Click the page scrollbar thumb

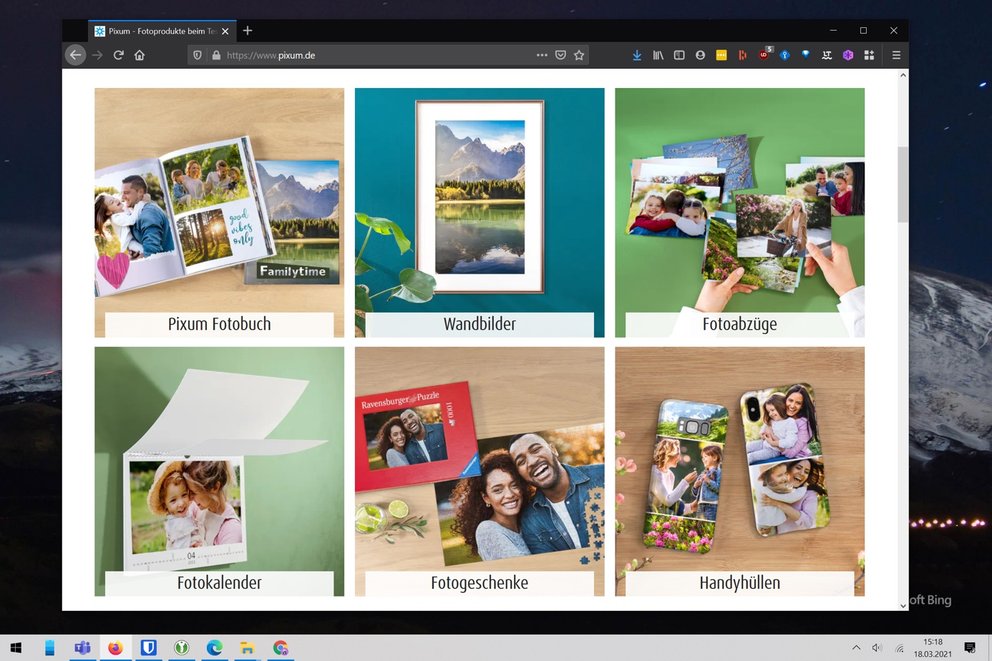point(903,184)
